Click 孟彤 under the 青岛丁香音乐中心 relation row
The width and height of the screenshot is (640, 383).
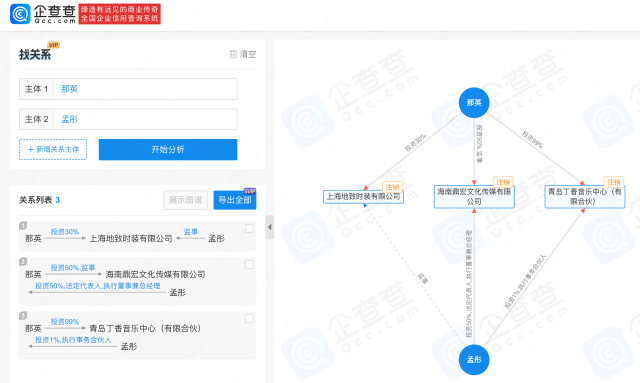point(129,346)
